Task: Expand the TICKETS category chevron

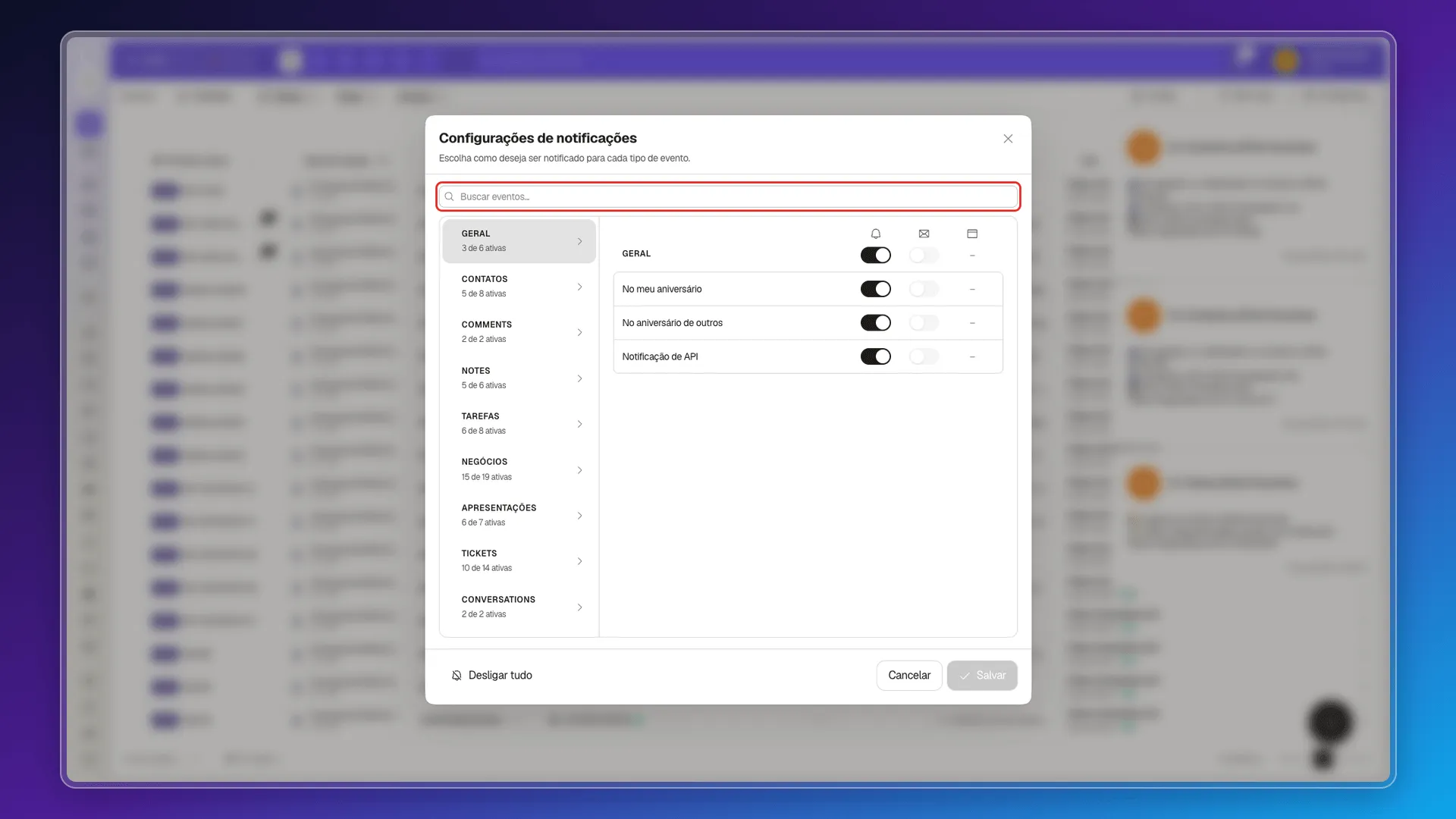Action: [x=579, y=561]
